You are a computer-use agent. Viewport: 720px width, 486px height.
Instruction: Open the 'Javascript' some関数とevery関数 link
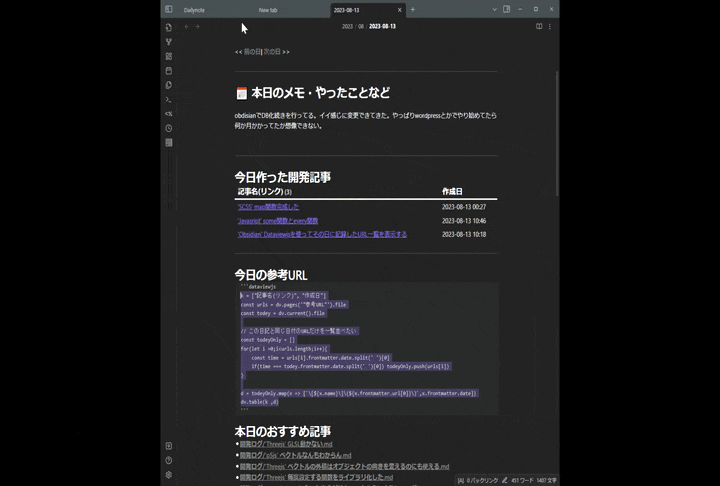point(278,221)
